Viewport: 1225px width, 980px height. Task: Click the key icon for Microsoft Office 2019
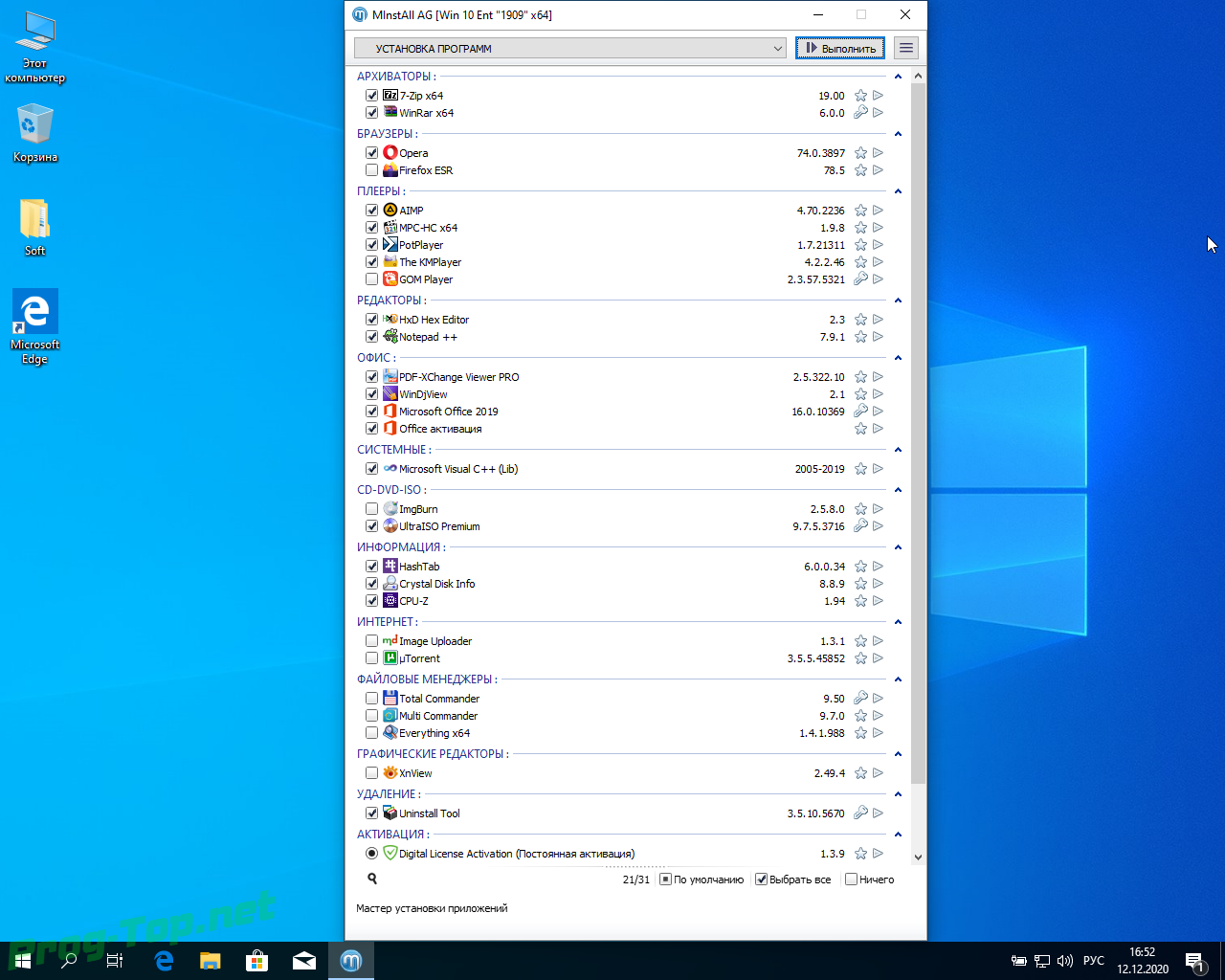[x=860, y=412]
